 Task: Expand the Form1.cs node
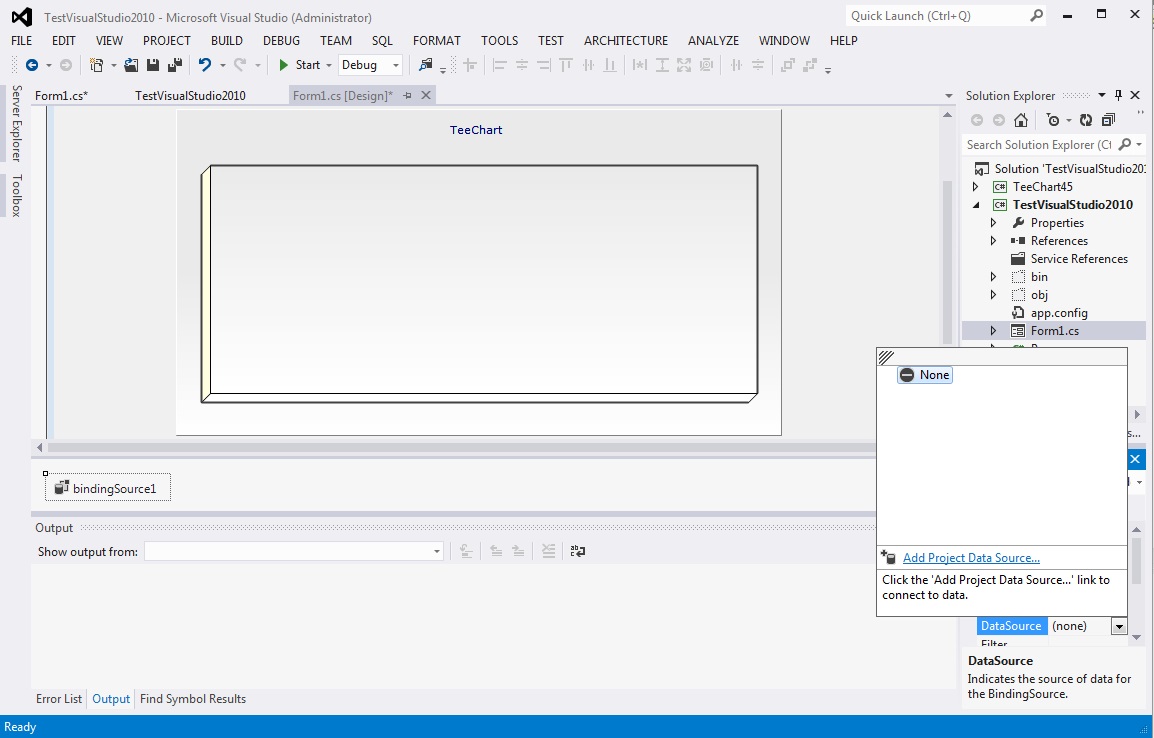coord(994,330)
